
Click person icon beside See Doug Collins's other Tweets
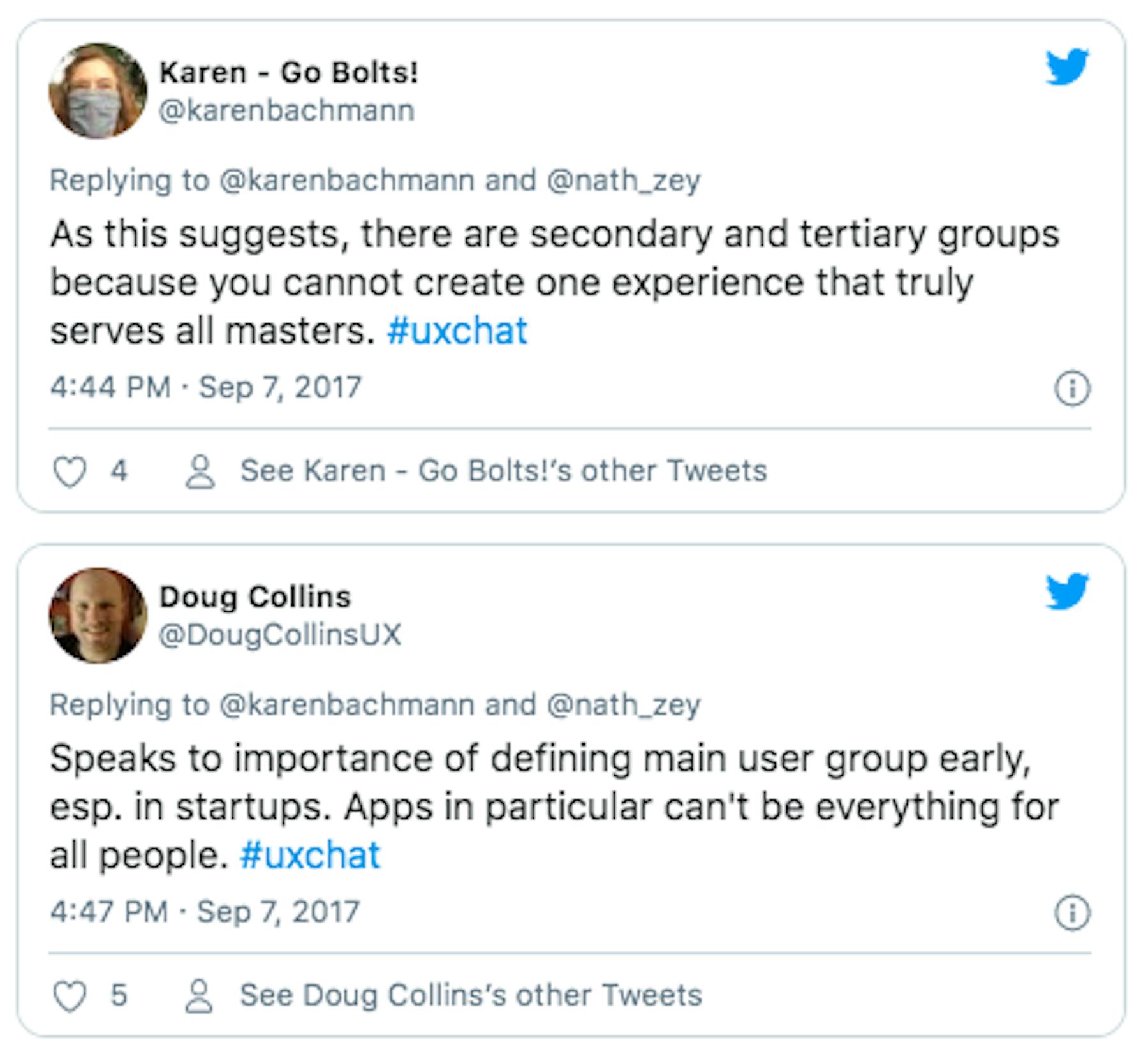199,996
